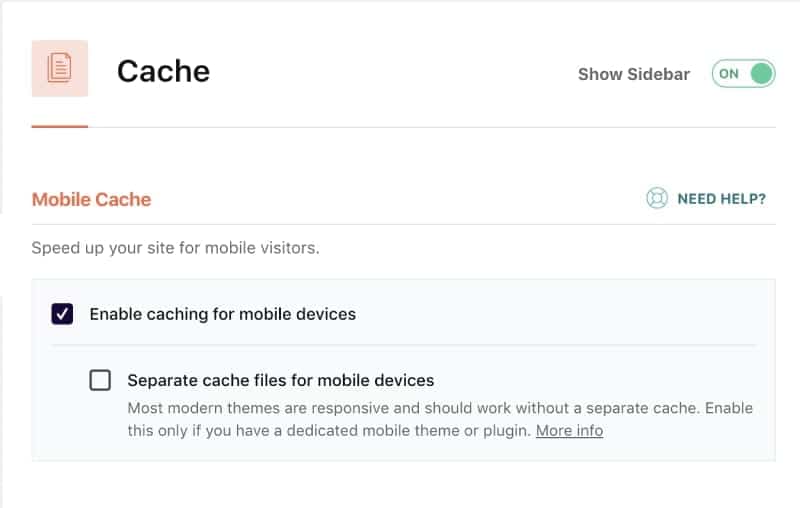Screen dimensions: 800x508
Task: Click the NEED HELP? link text
Action: (x=721, y=198)
